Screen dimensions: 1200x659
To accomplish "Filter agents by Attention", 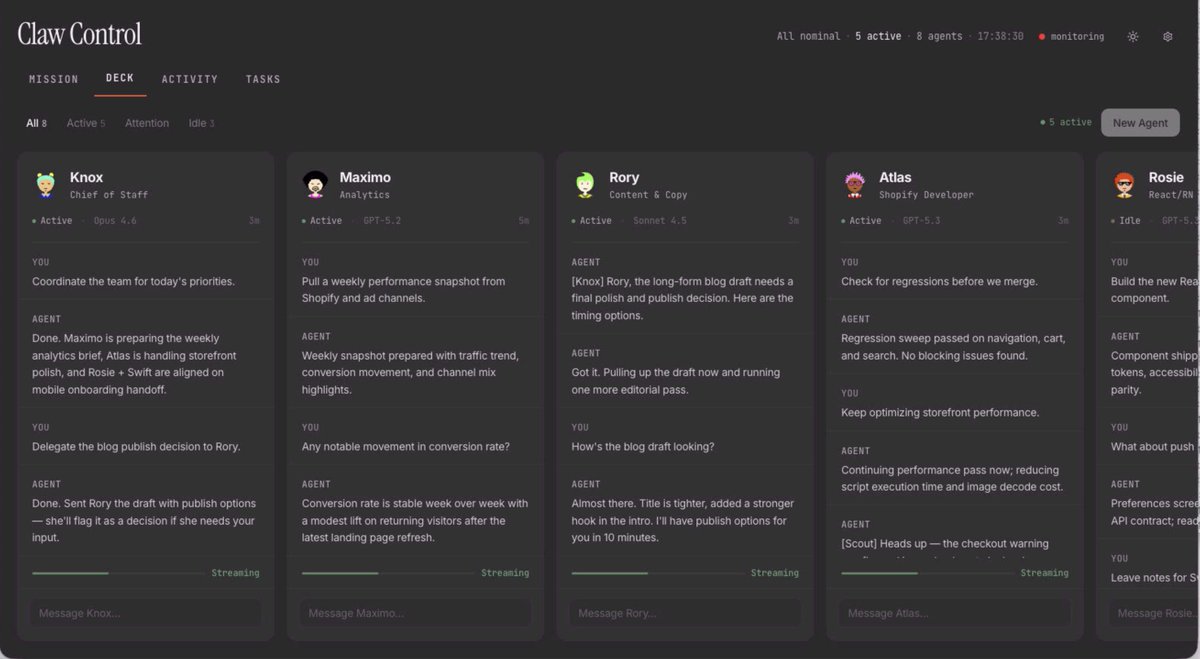I will [147, 123].
